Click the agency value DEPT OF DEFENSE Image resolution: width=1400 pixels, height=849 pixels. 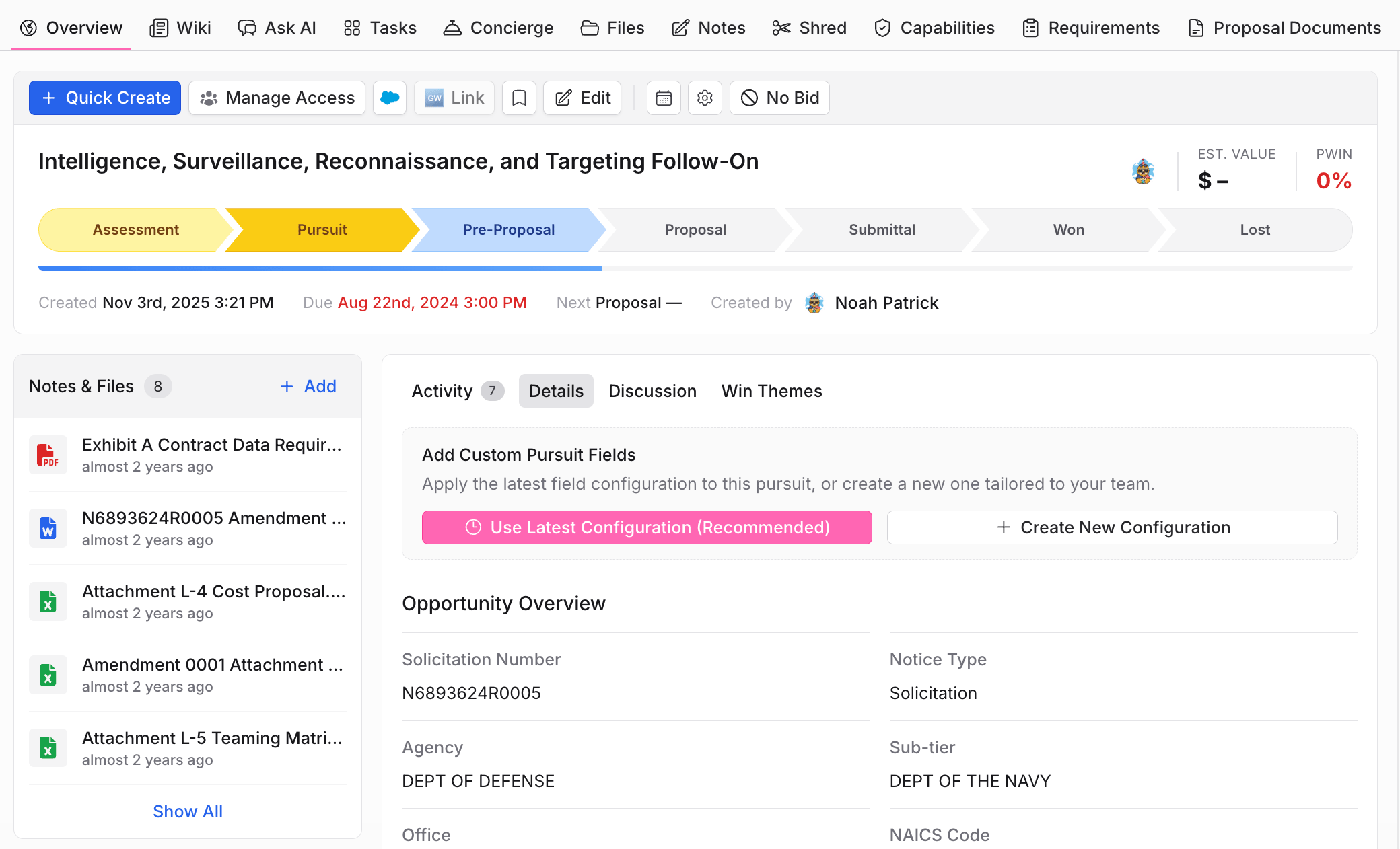(478, 781)
